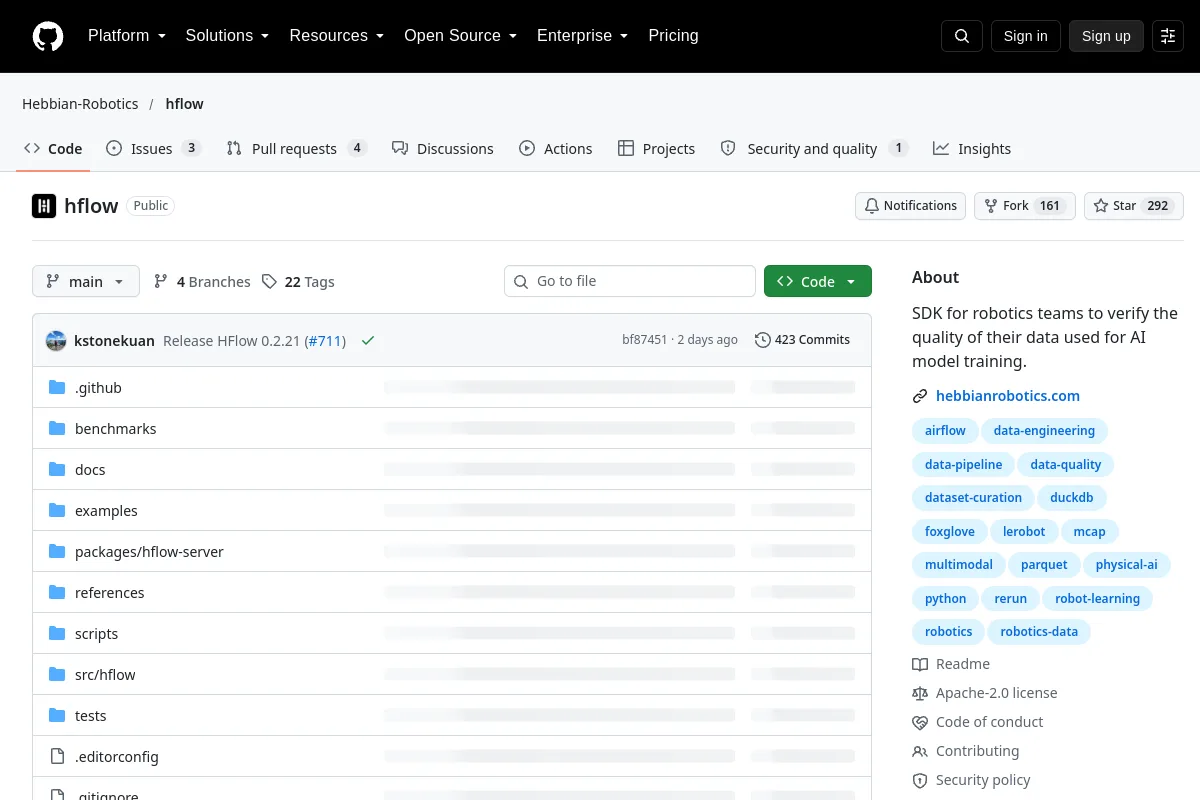The height and width of the screenshot is (800, 1200).
Task: Click the Readme book icon
Action: [920, 664]
